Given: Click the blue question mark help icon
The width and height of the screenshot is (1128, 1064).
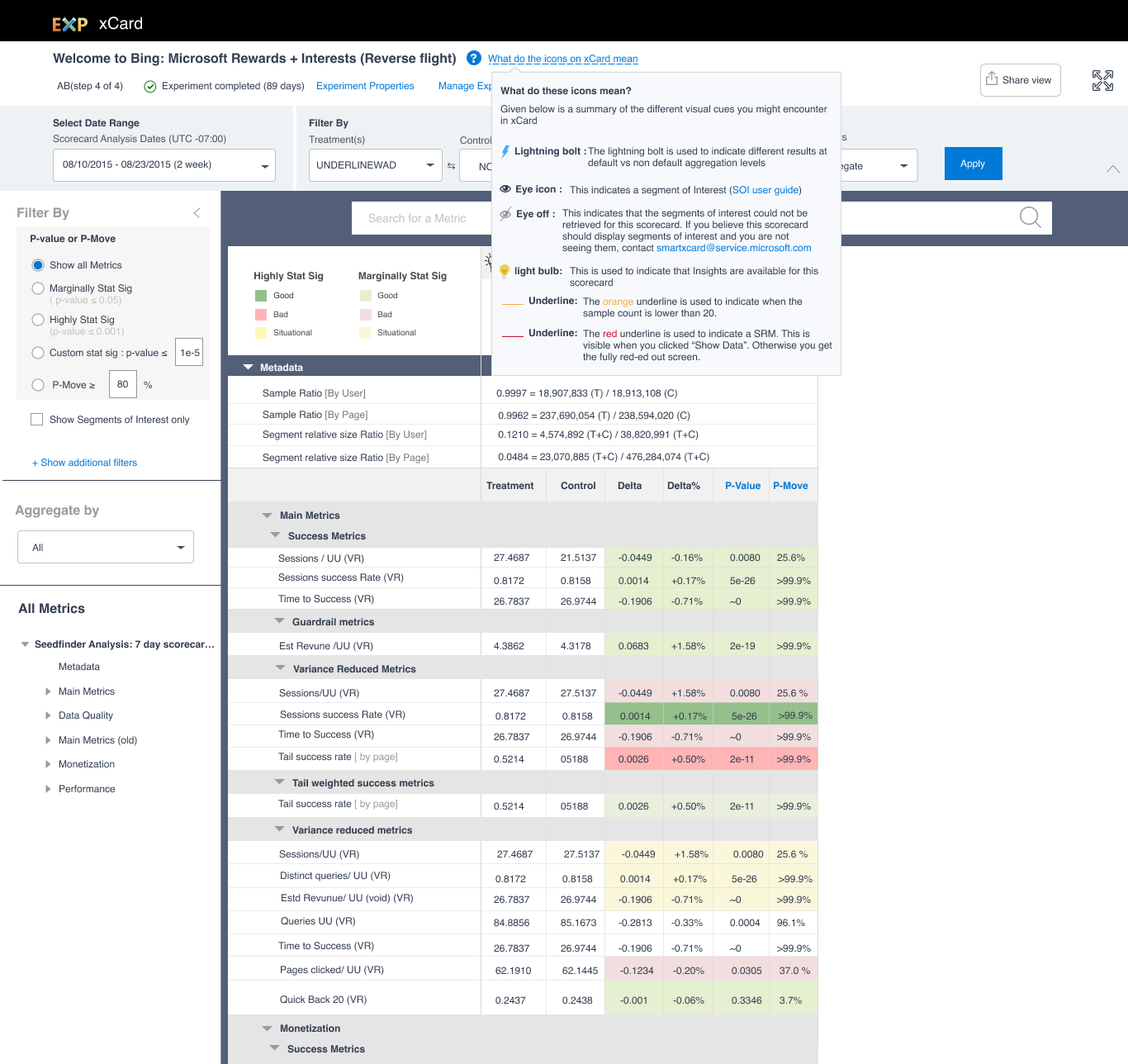Looking at the screenshot, I should [x=474, y=58].
